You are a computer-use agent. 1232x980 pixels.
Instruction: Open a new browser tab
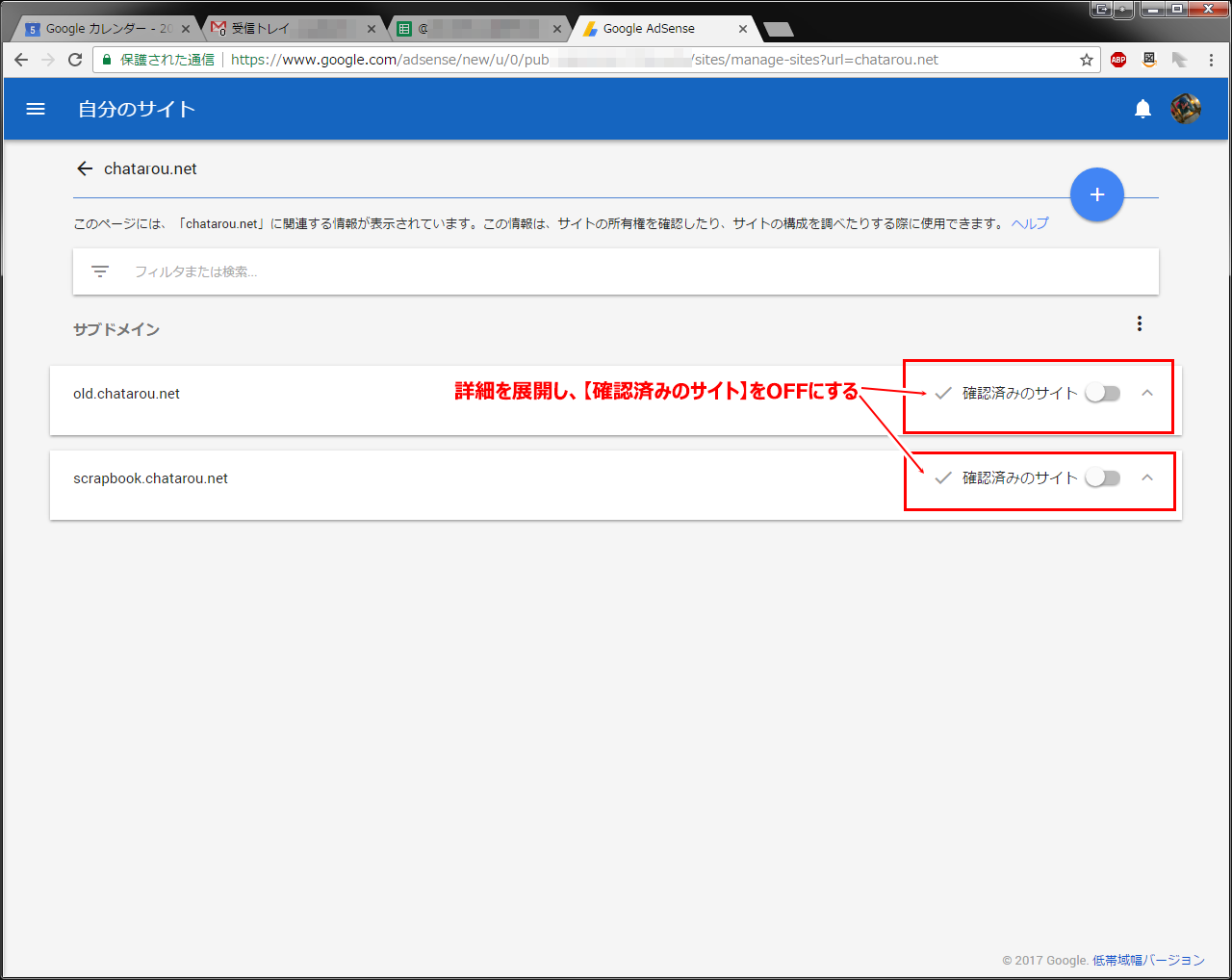[778, 29]
